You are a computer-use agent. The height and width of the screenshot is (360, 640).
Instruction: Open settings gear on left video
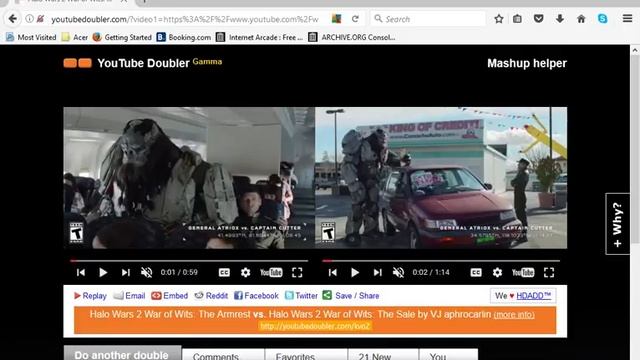pos(245,272)
